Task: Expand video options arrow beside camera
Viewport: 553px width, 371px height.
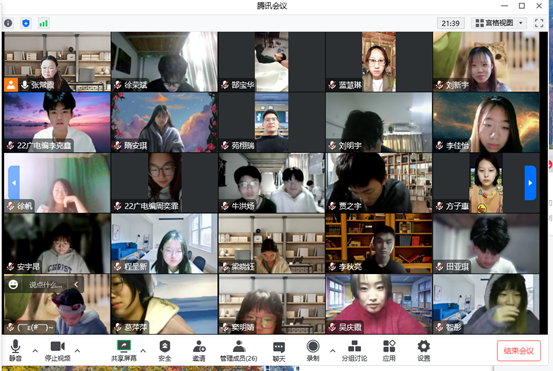Action: coord(77,351)
